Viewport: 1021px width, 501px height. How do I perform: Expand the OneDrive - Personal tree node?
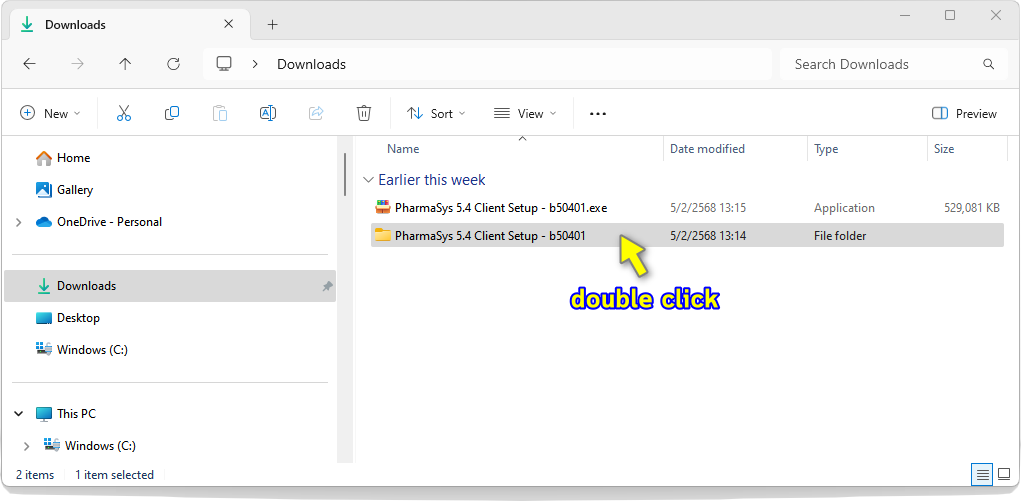tap(18, 222)
